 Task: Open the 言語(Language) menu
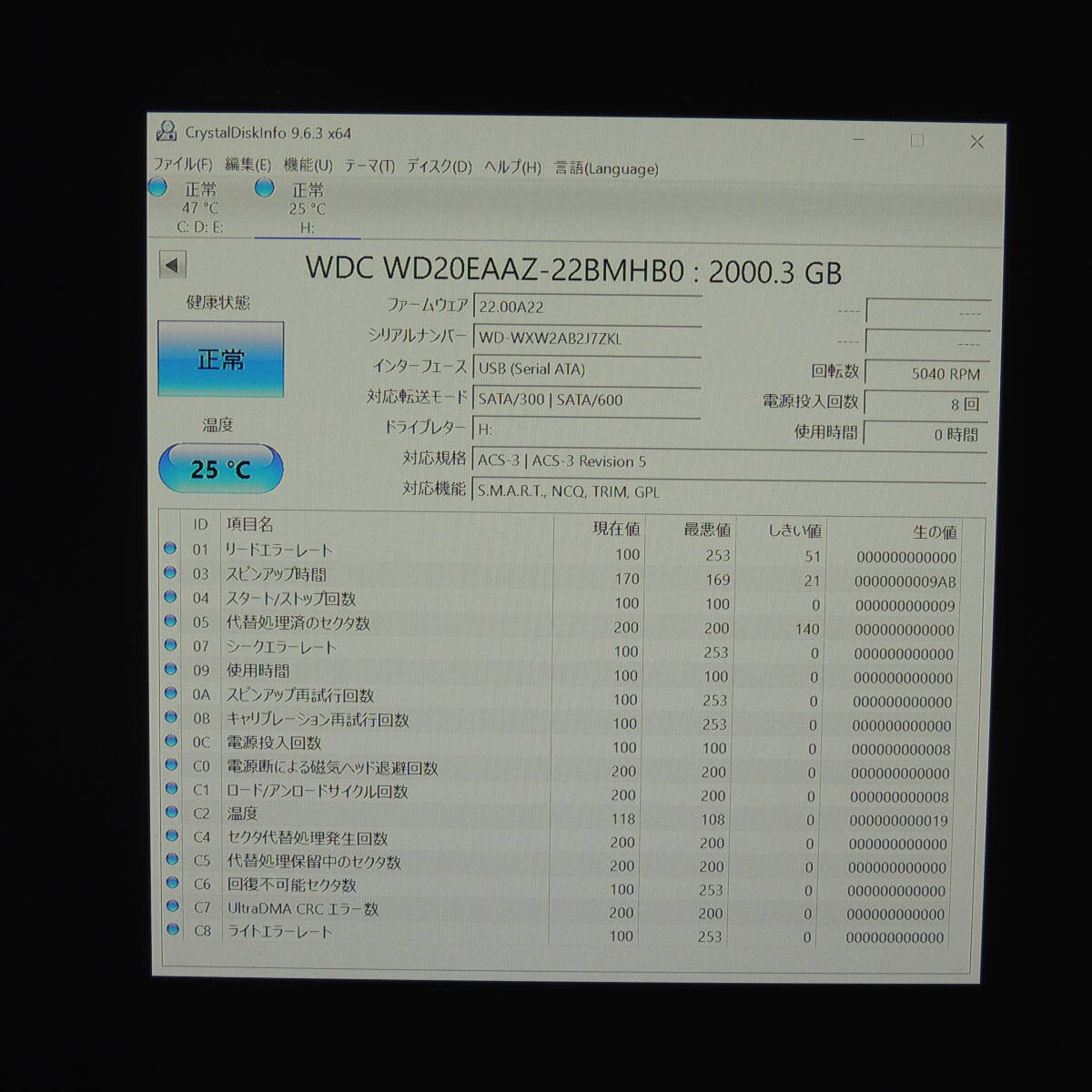click(606, 168)
